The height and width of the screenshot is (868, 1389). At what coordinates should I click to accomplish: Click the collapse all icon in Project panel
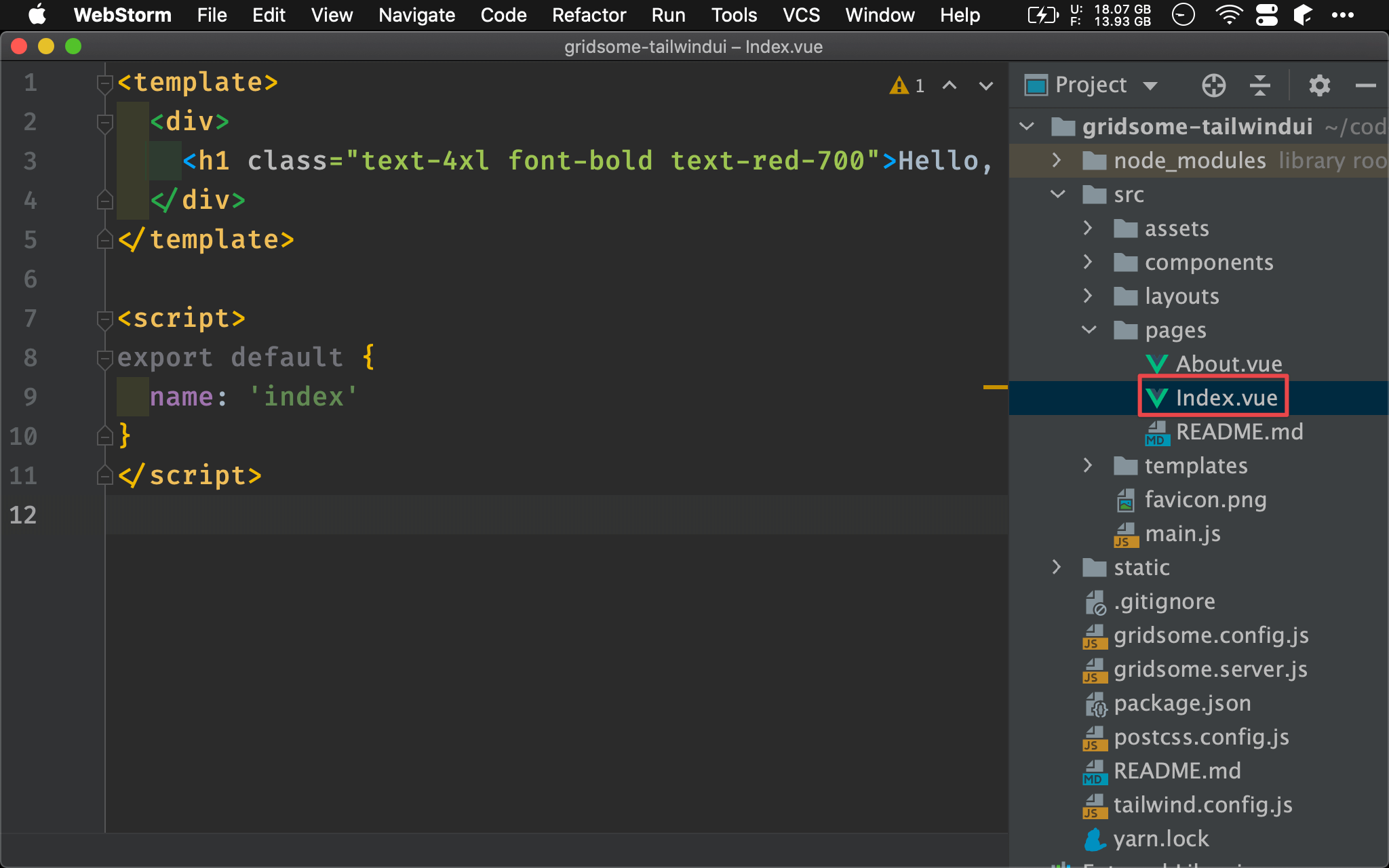pyautogui.click(x=1259, y=85)
